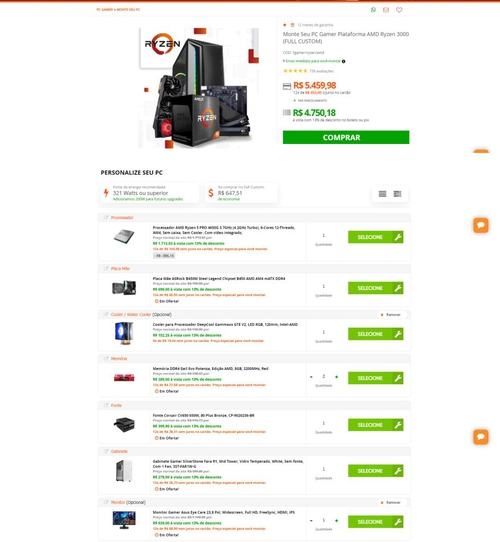Increase Monitor quantity with plus
The width and height of the screenshot is (500, 542).
pyautogui.click(x=336, y=520)
